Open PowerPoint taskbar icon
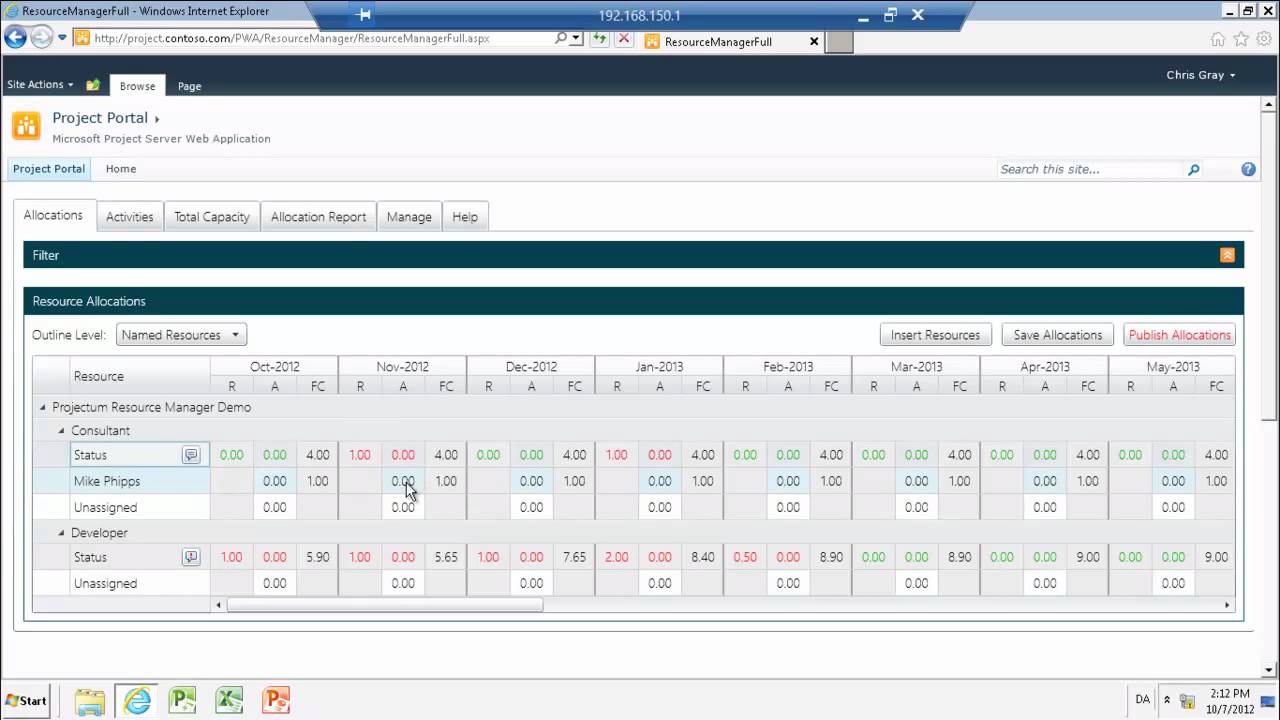The width and height of the screenshot is (1280, 720). (x=276, y=700)
